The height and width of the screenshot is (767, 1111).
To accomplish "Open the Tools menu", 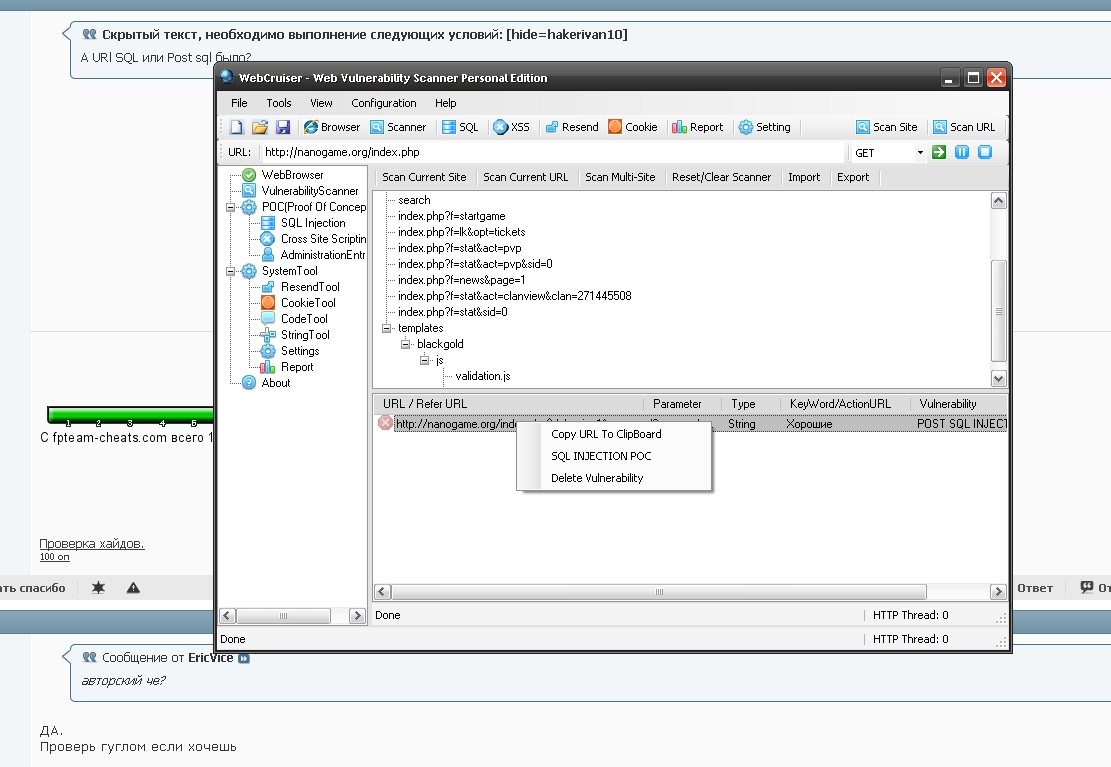I will tap(278, 103).
